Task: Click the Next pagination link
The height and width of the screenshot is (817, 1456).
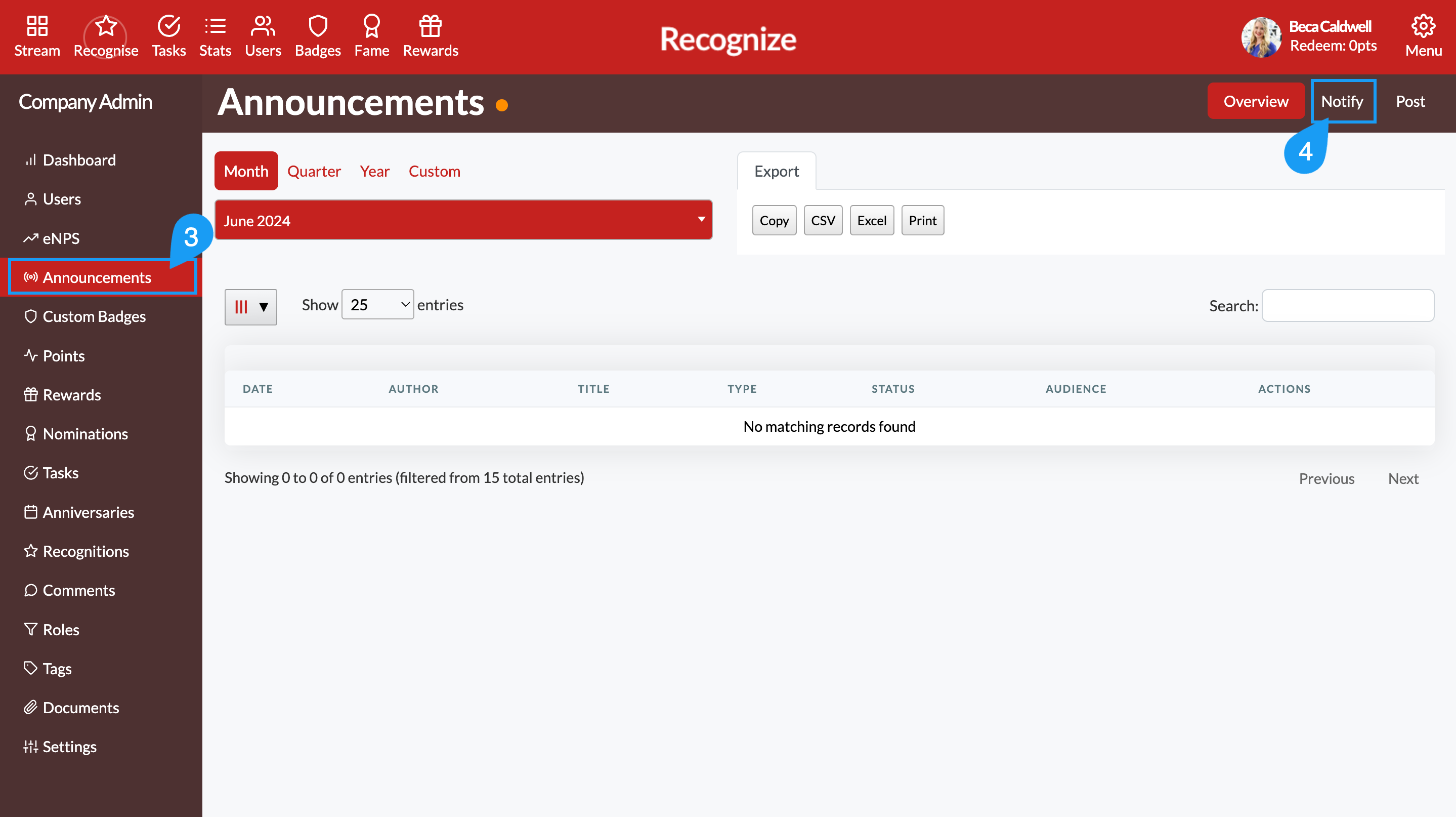Action: pos(1403,478)
